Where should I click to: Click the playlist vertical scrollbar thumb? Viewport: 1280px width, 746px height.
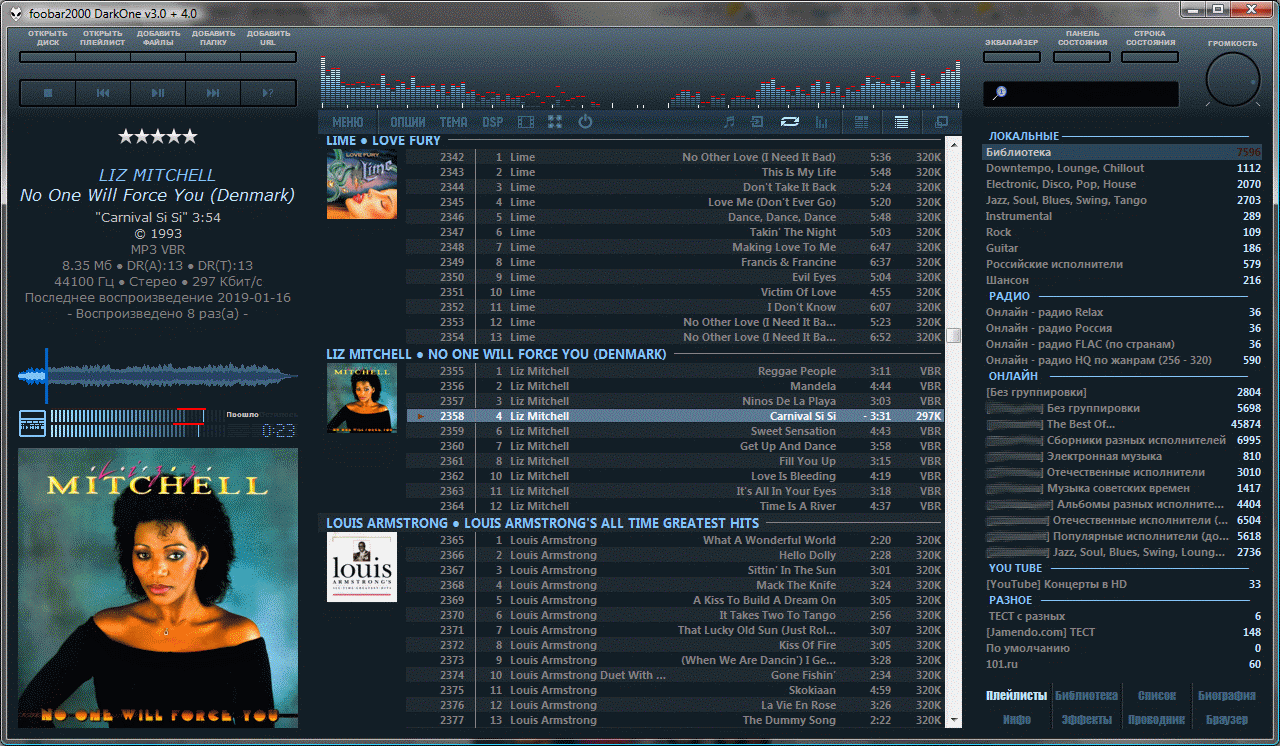(954, 335)
